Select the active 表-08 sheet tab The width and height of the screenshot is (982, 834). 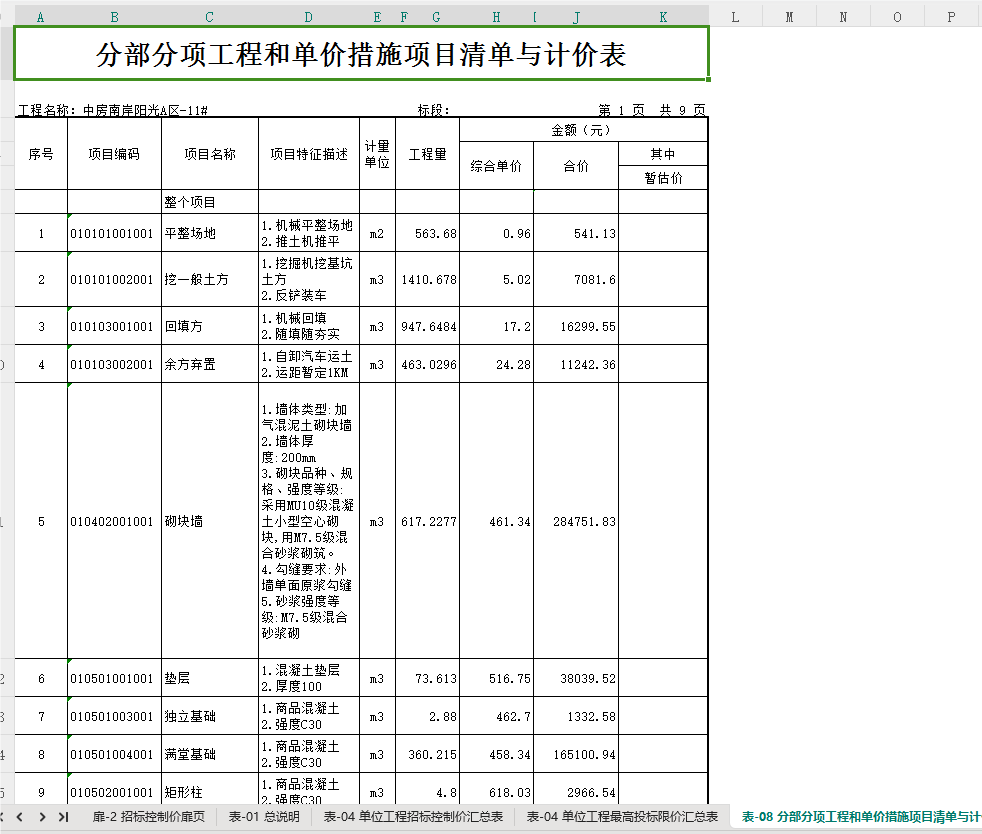[x=856, y=816]
